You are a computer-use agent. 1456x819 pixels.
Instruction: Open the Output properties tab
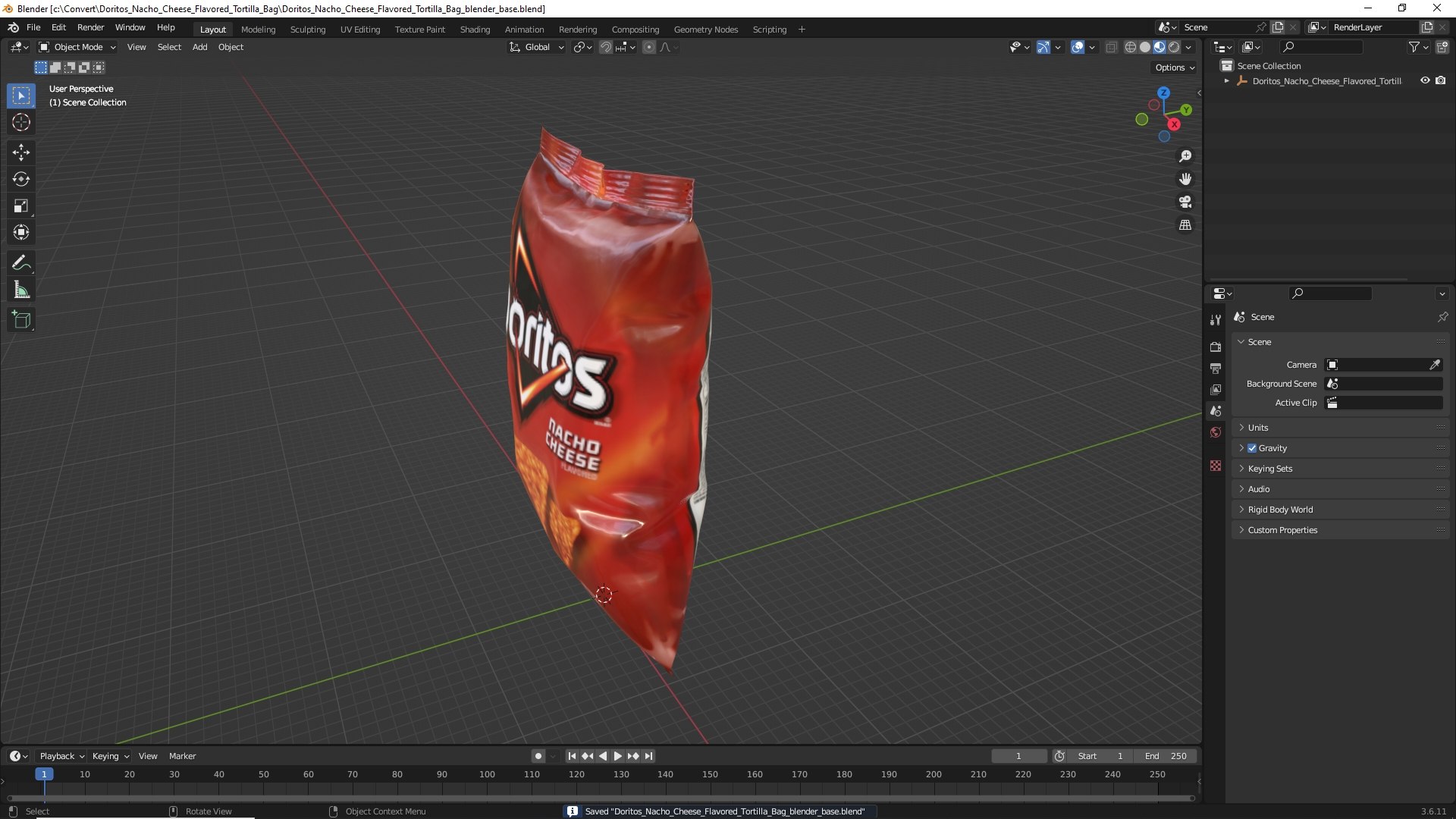point(1216,368)
